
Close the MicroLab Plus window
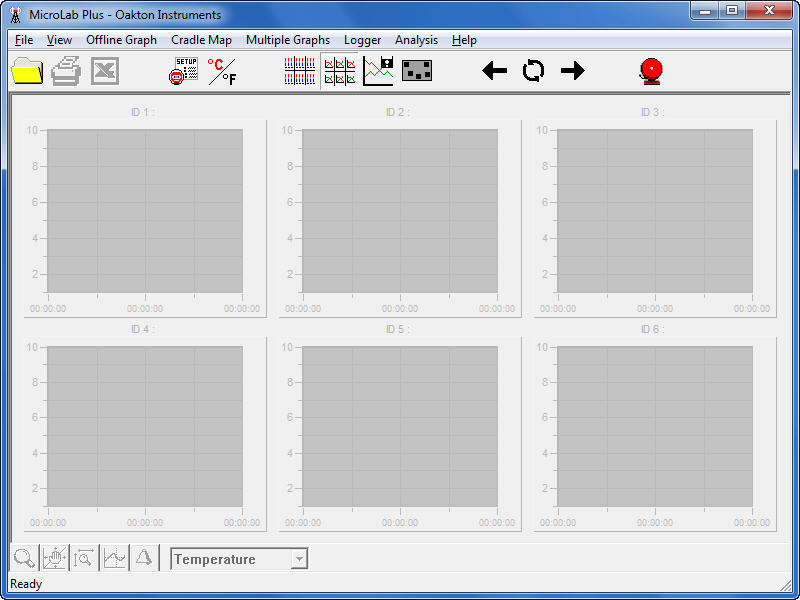click(x=769, y=11)
